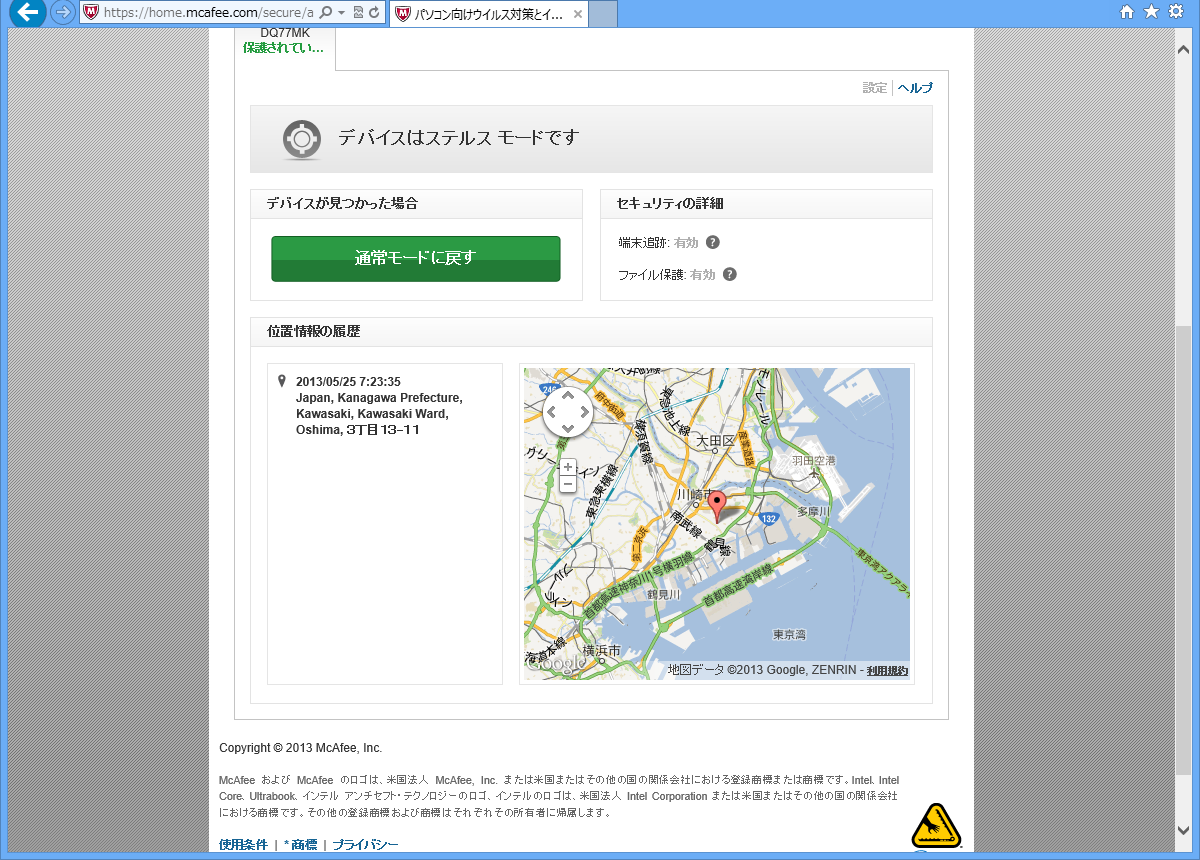Select the McAfee browser tab

488,14
